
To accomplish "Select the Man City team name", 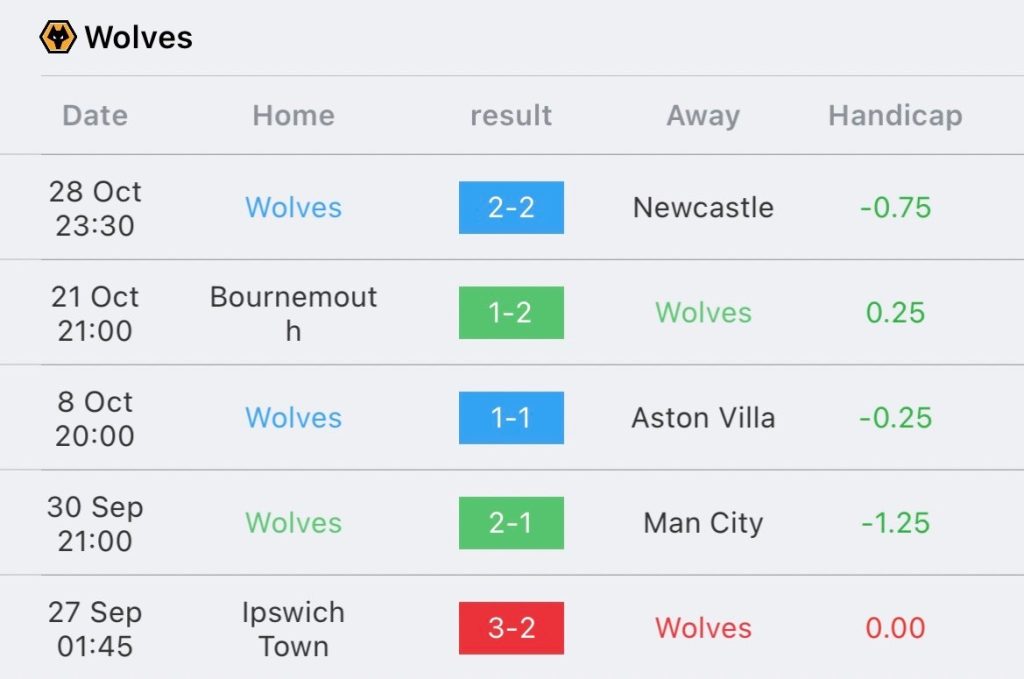I will (703, 523).
